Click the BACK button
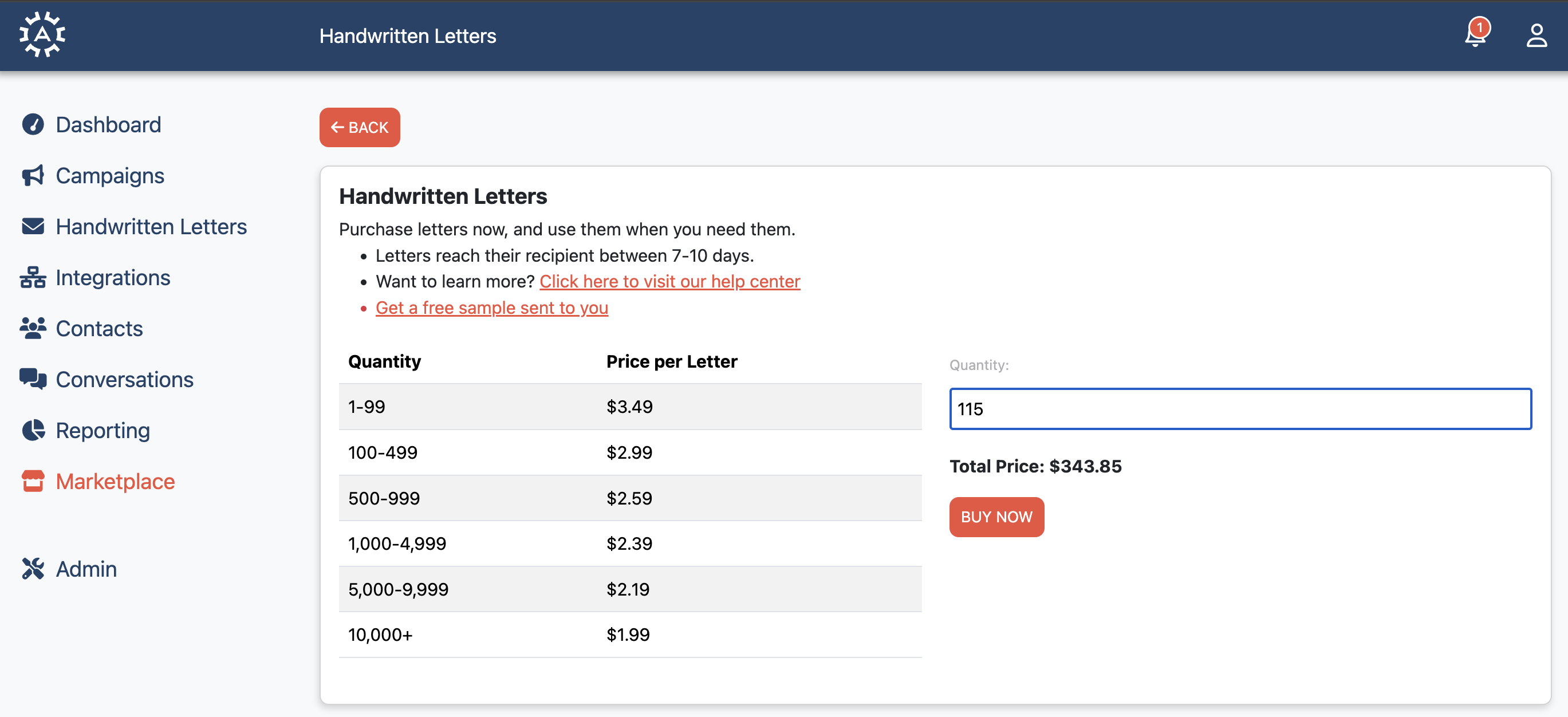This screenshot has width=1568, height=717. click(360, 127)
